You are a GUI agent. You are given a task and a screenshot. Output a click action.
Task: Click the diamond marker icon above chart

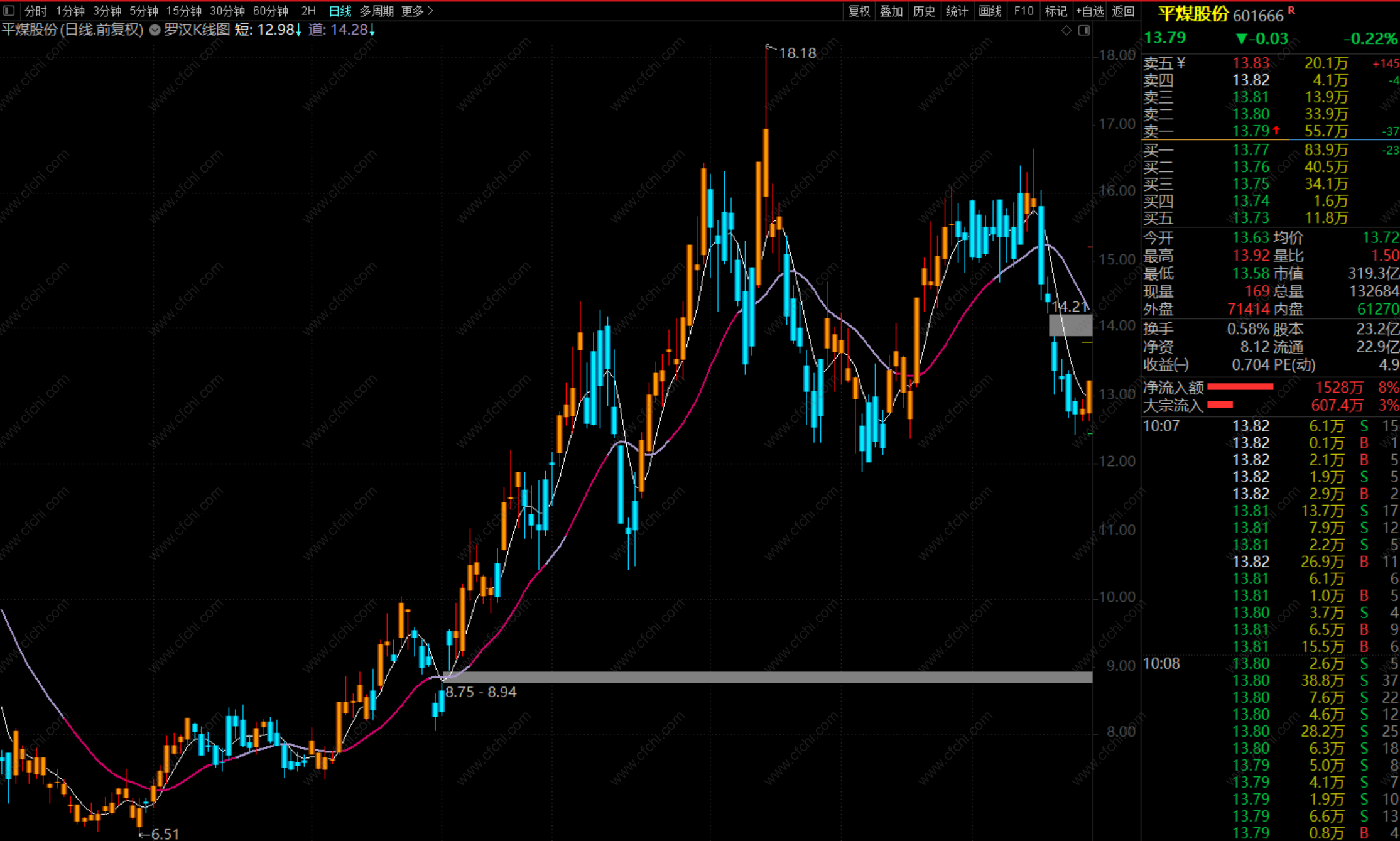(x=1066, y=30)
